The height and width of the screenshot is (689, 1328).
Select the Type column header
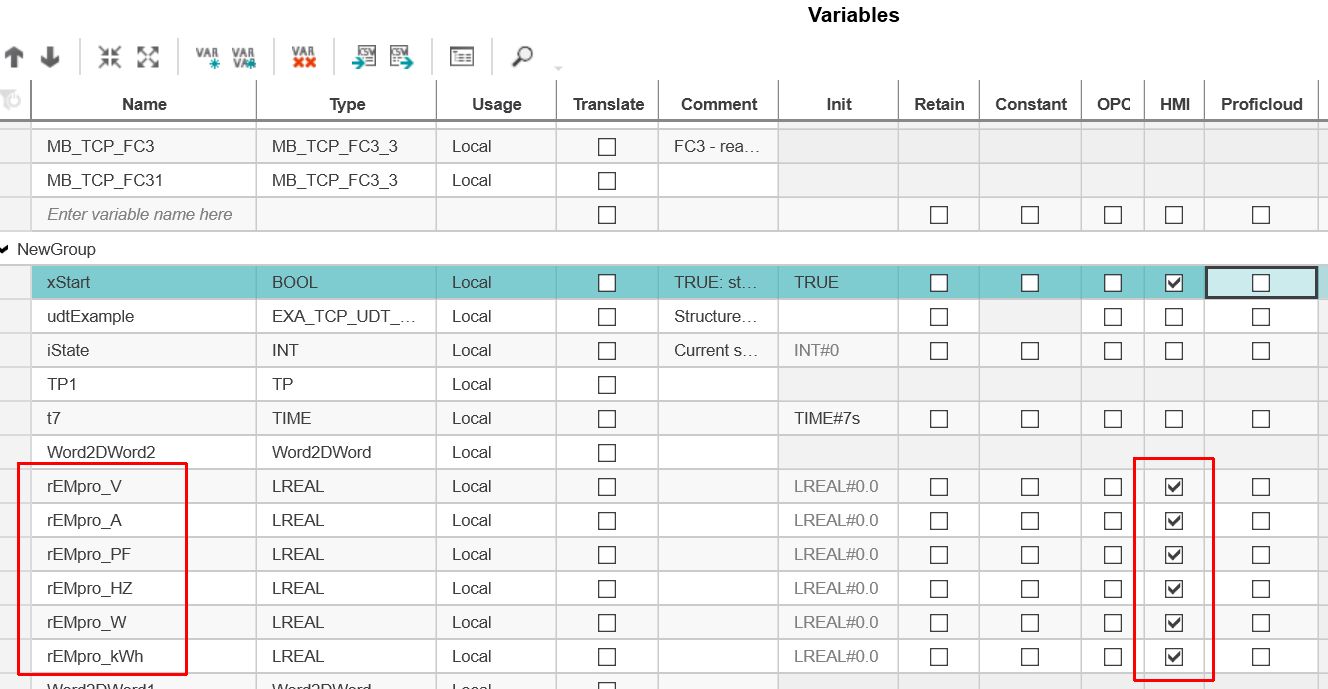(x=345, y=104)
